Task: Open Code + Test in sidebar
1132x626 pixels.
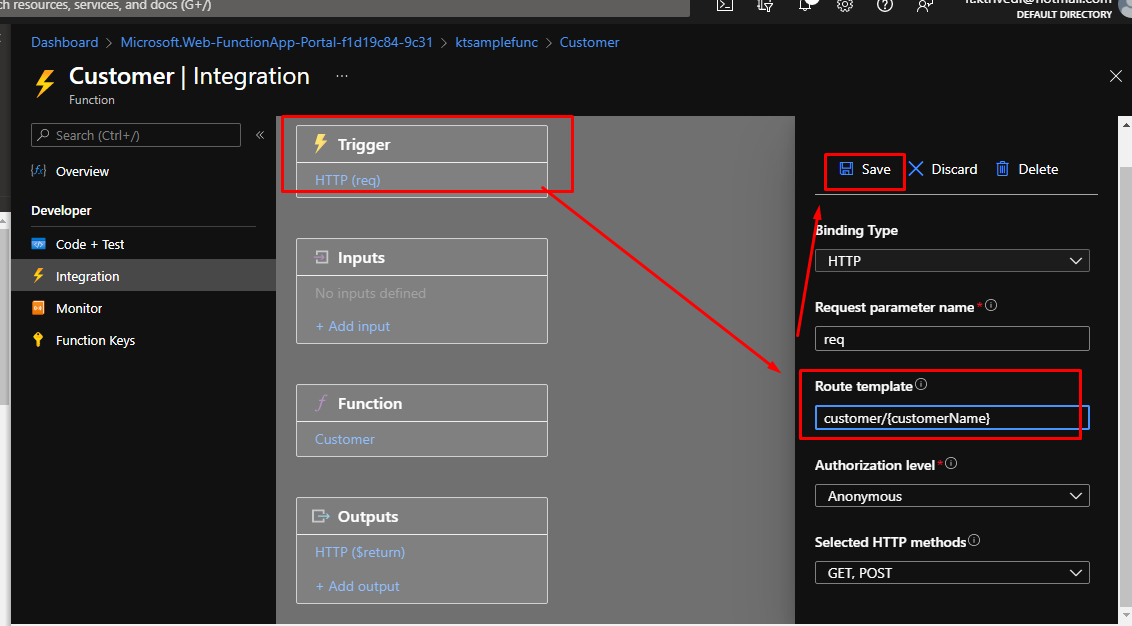Action: 90,244
